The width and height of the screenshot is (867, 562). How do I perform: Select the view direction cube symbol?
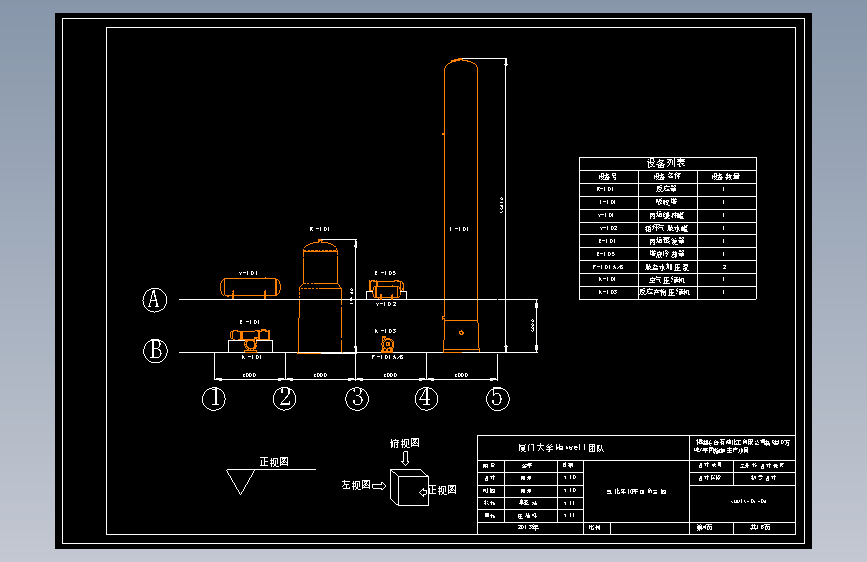pyautogui.click(x=409, y=487)
